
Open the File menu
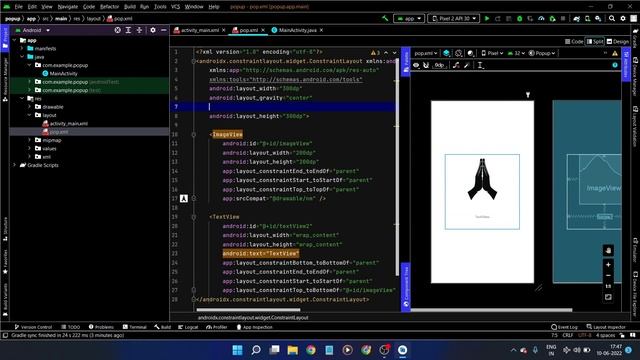point(19,7)
